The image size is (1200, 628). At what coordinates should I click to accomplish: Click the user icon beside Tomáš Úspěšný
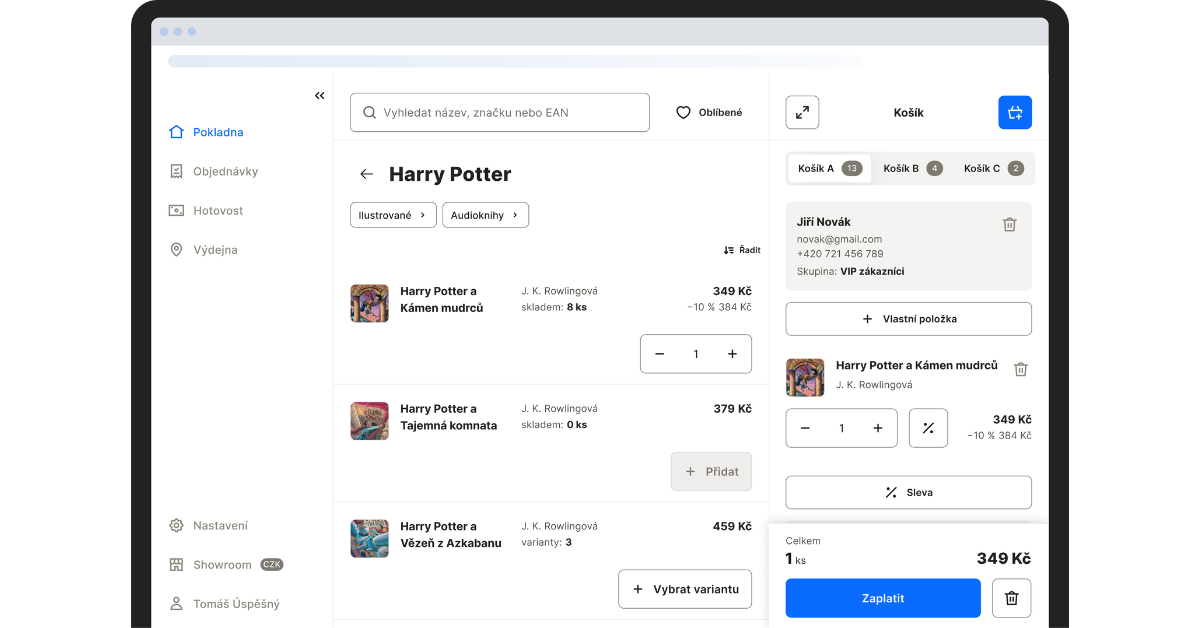[x=177, y=604]
